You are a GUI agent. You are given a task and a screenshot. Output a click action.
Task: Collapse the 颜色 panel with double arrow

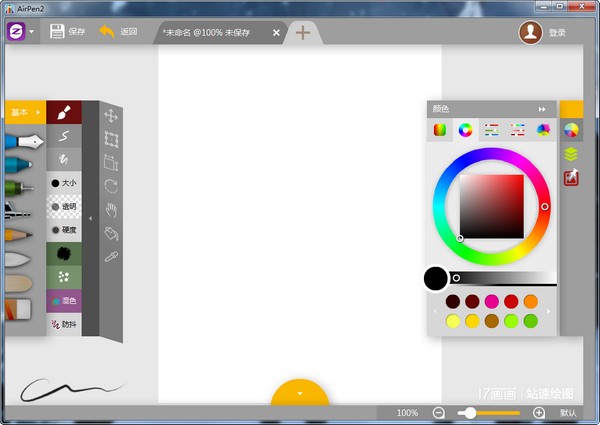[x=542, y=109]
